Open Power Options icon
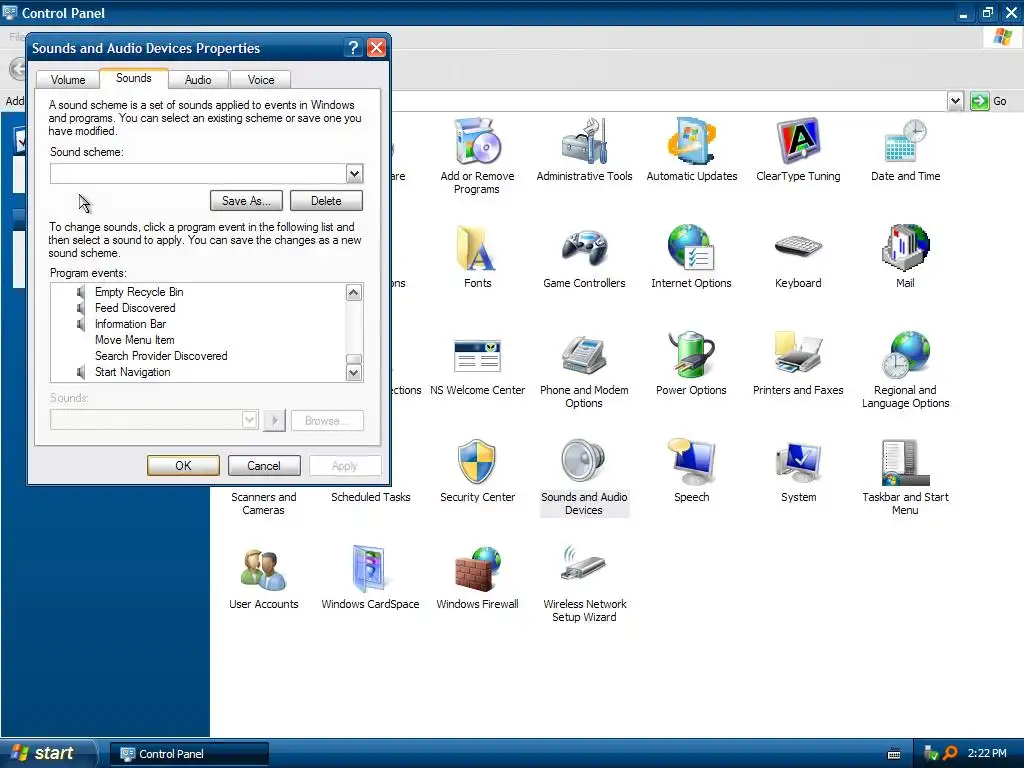 click(691, 356)
